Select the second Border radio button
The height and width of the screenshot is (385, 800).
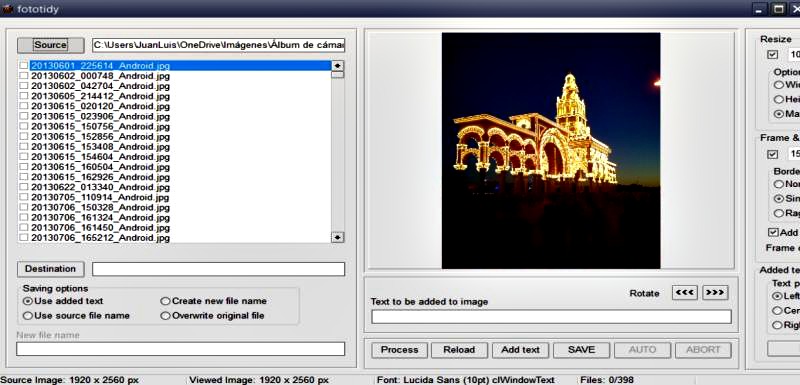point(779,198)
